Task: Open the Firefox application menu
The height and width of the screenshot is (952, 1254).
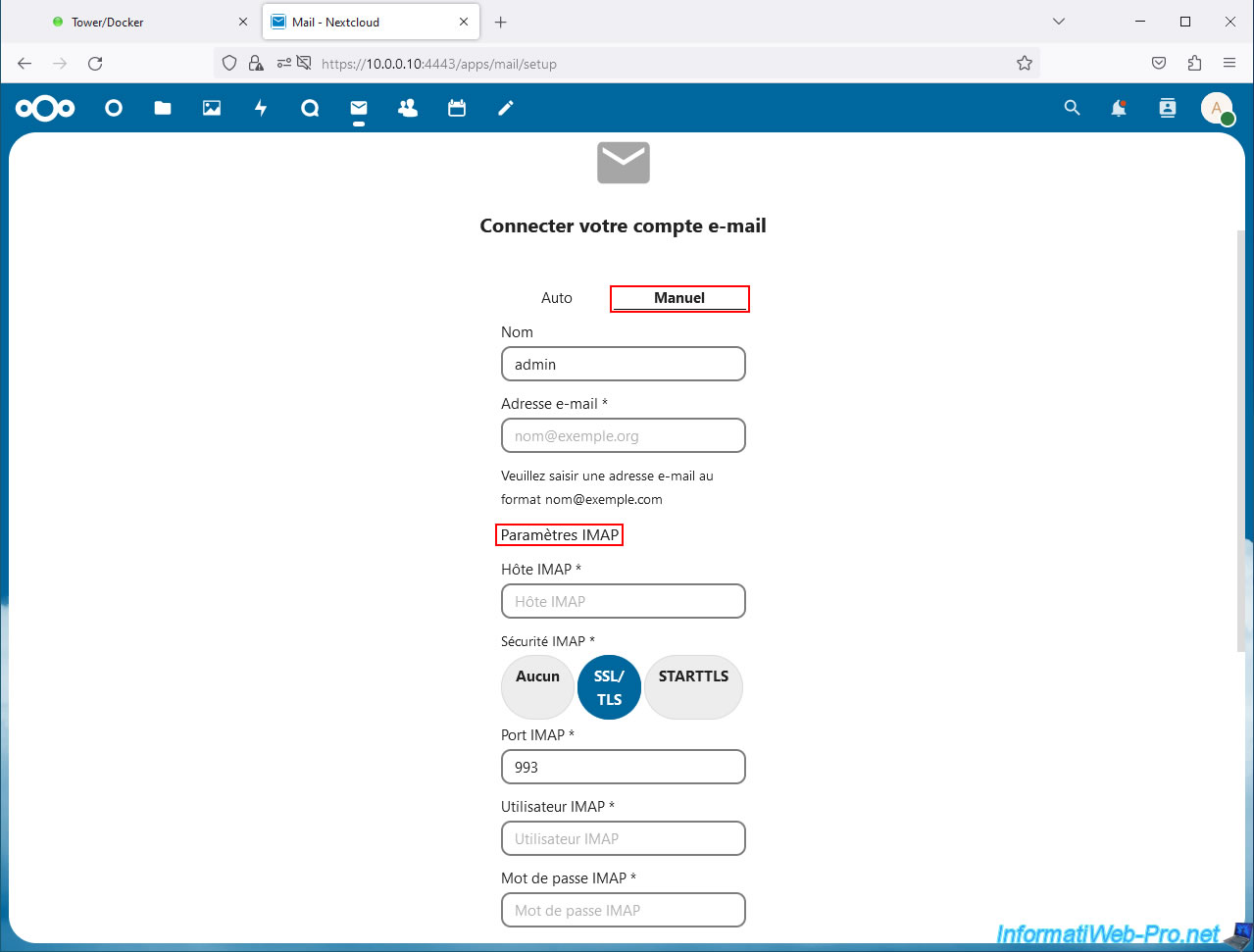Action: (1229, 63)
